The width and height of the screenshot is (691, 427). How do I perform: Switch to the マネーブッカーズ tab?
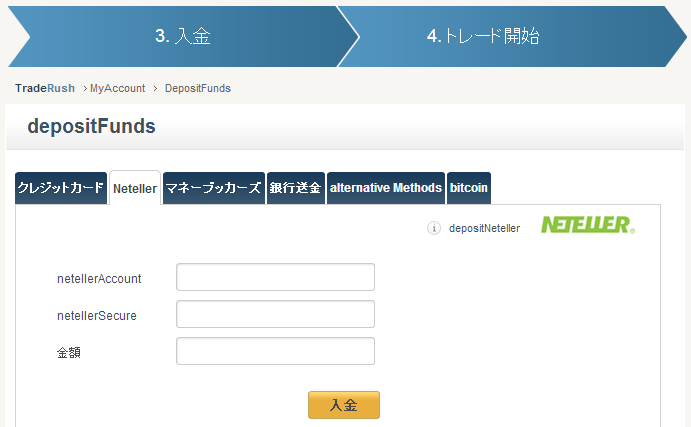tap(214, 188)
